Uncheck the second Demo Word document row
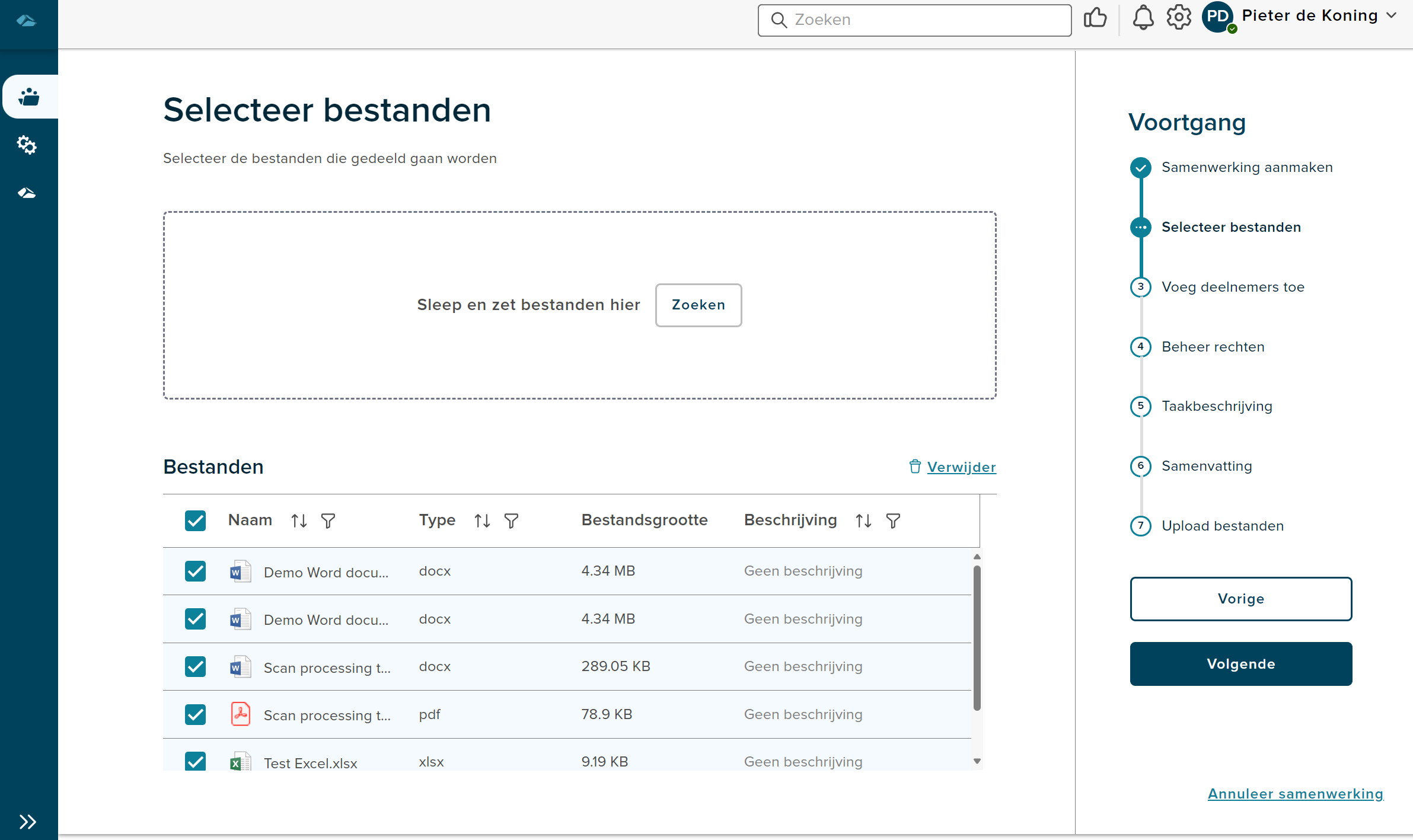The width and height of the screenshot is (1413, 840). pyautogui.click(x=195, y=619)
